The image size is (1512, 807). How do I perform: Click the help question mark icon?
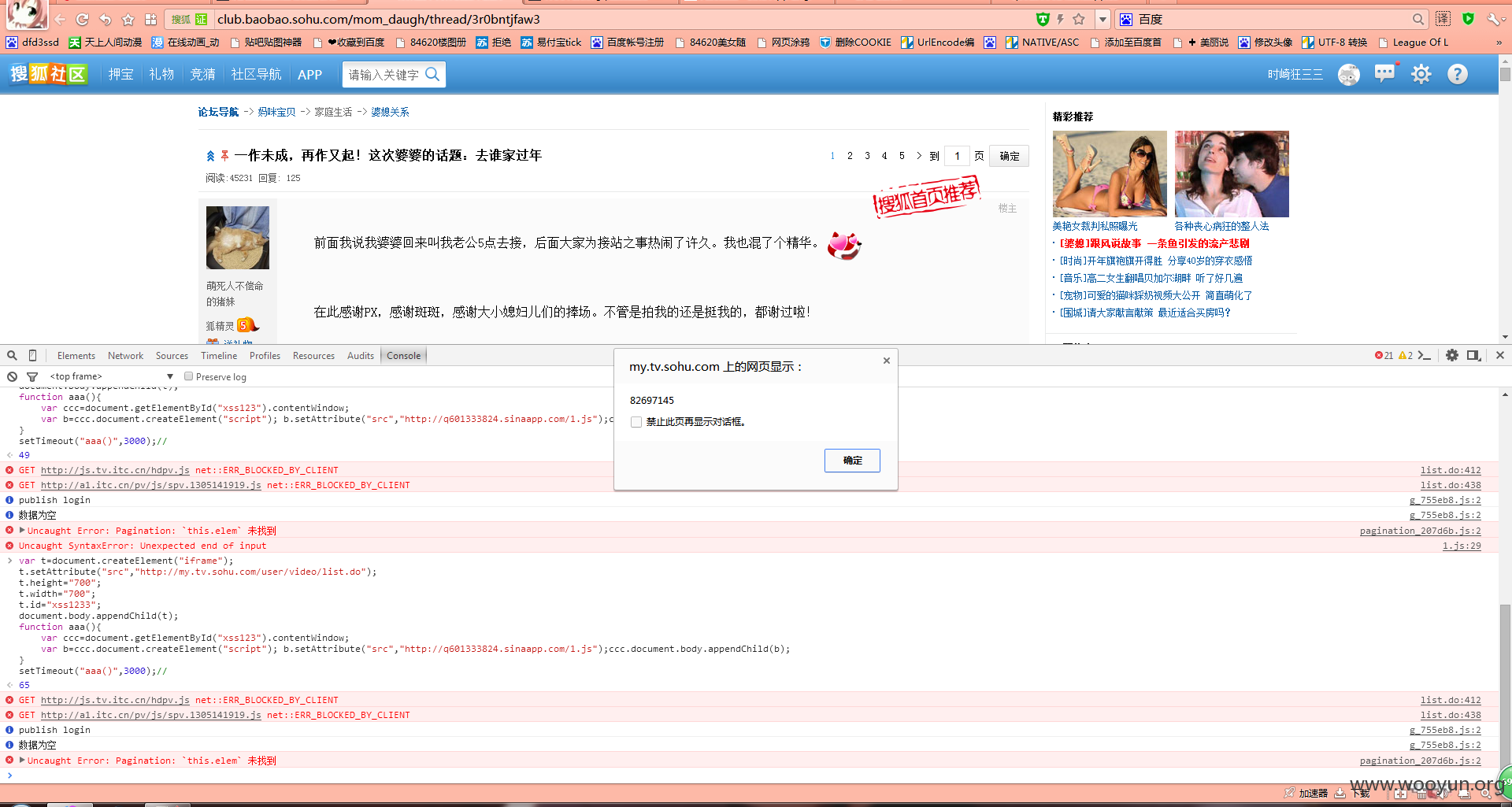click(1458, 74)
